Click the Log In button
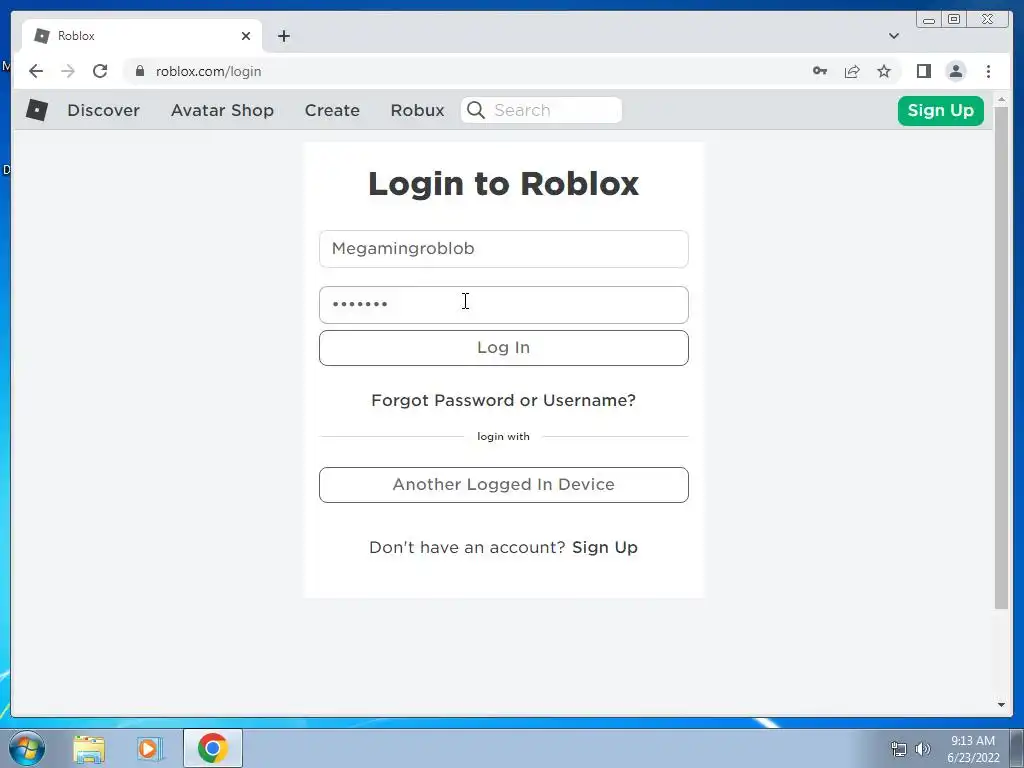Image resolution: width=1024 pixels, height=768 pixels. tap(504, 347)
